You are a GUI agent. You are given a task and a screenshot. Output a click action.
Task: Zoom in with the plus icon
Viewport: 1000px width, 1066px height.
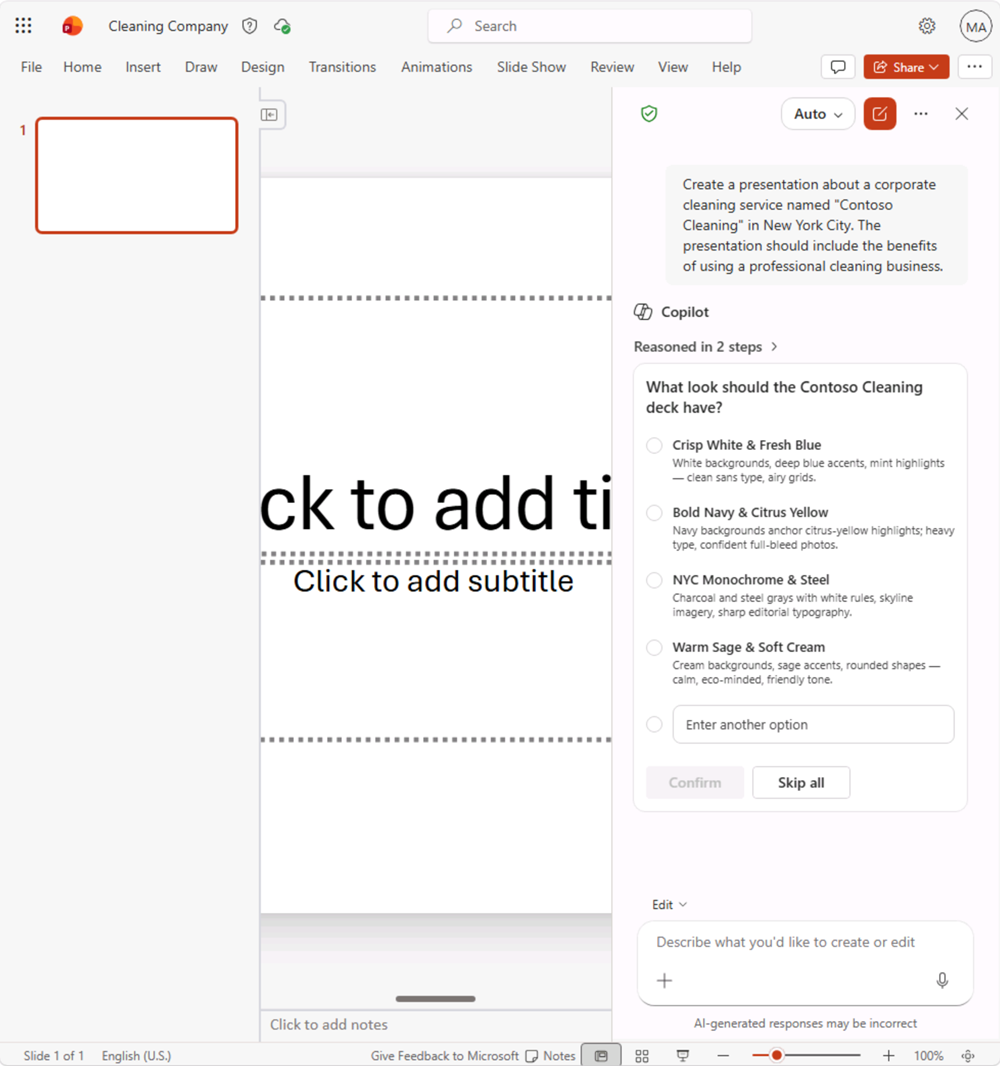click(889, 1056)
